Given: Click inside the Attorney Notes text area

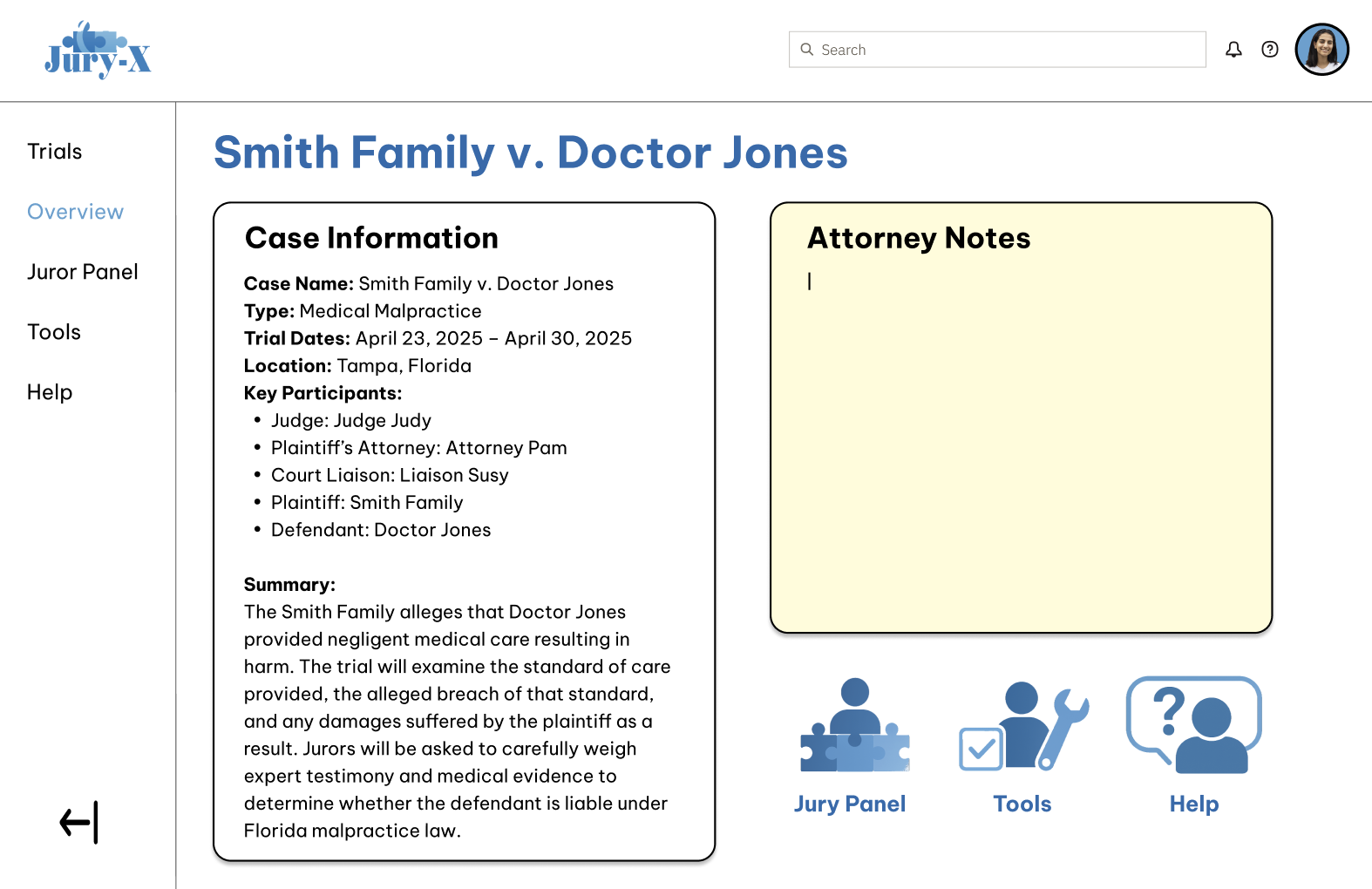Looking at the screenshot, I should tap(1020, 436).
